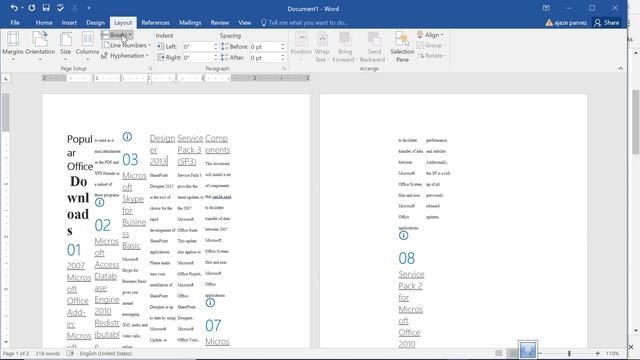Click the Rotate objects button
The height and width of the screenshot is (360, 640).
(x=432, y=56)
